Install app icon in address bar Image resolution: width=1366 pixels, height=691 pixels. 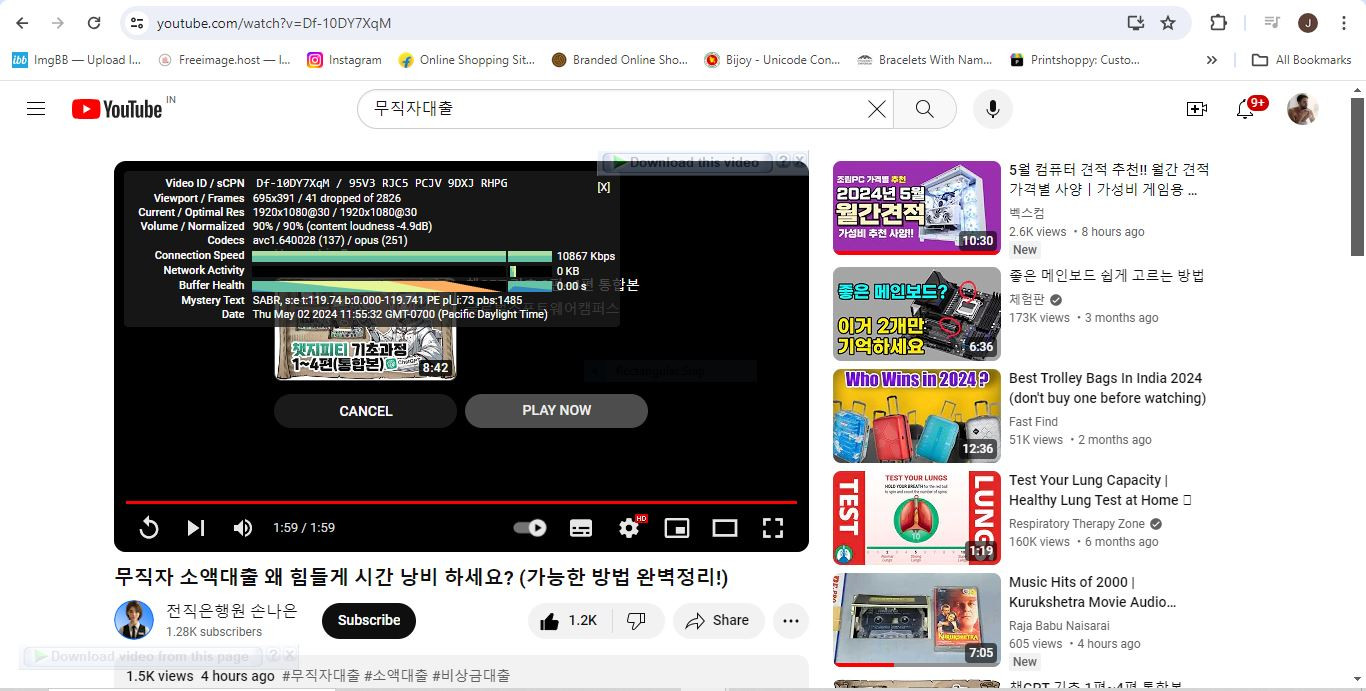click(x=1135, y=23)
